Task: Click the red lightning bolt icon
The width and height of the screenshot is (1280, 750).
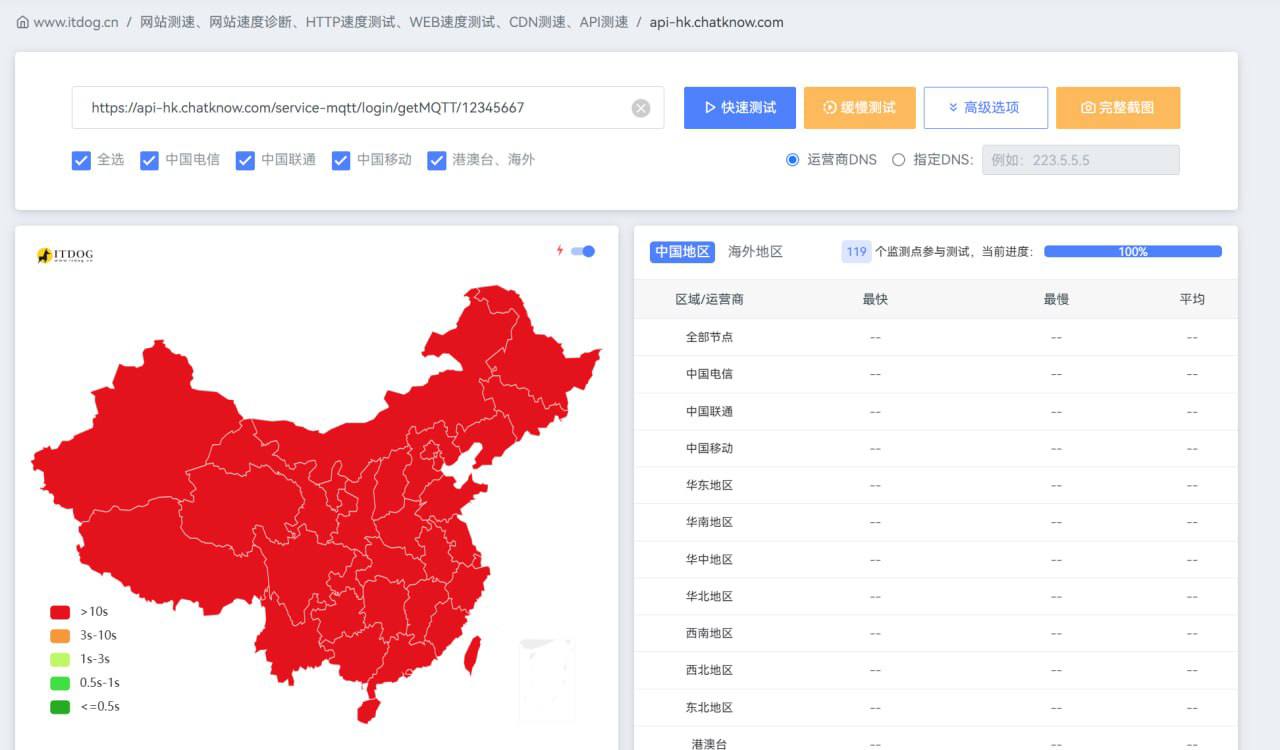Action: pyautogui.click(x=560, y=251)
